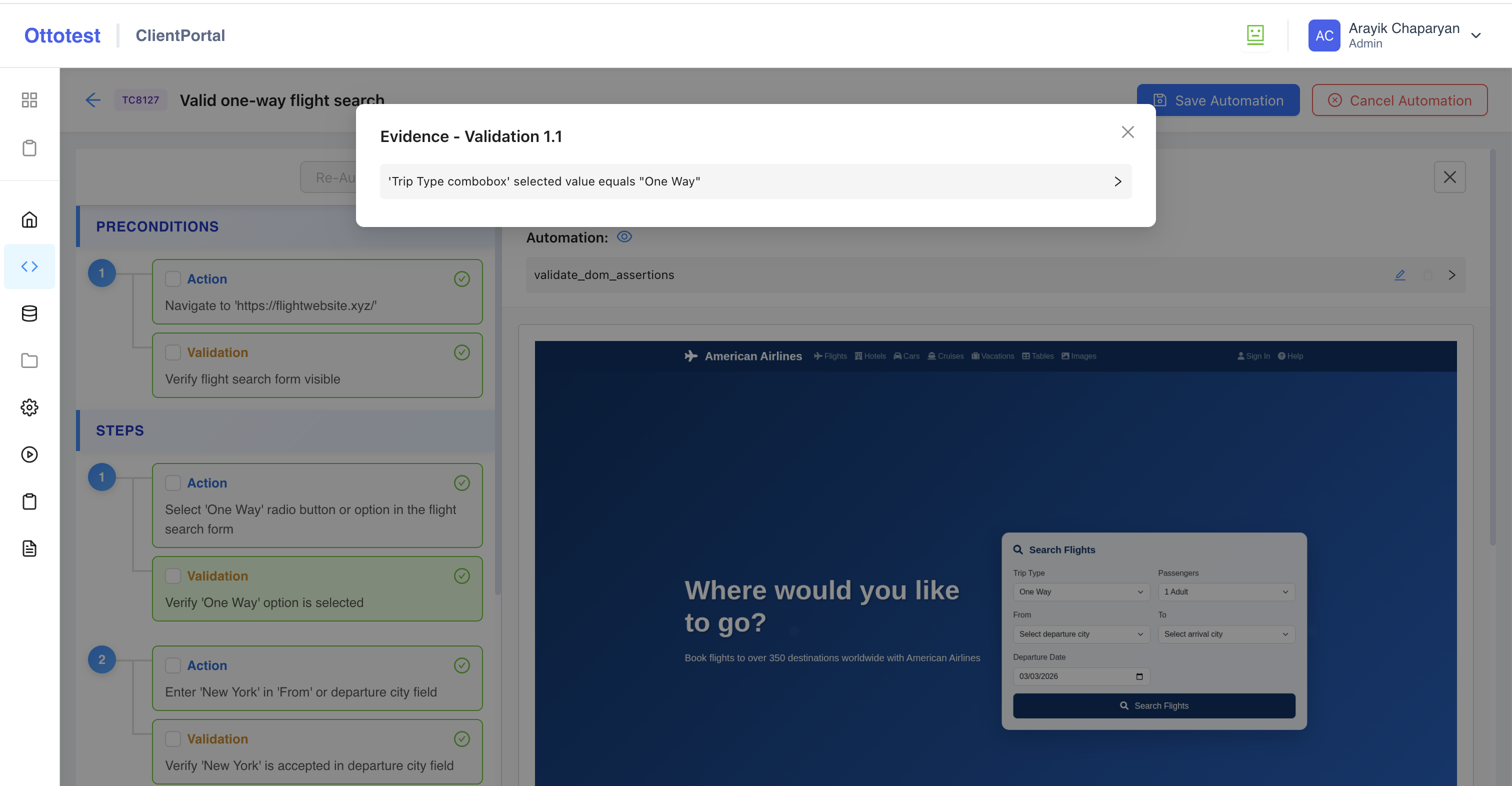This screenshot has width=1512, height=786.
Task: Check the 'Enter New York' Action checkbox
Action: (x=172, y=665)
